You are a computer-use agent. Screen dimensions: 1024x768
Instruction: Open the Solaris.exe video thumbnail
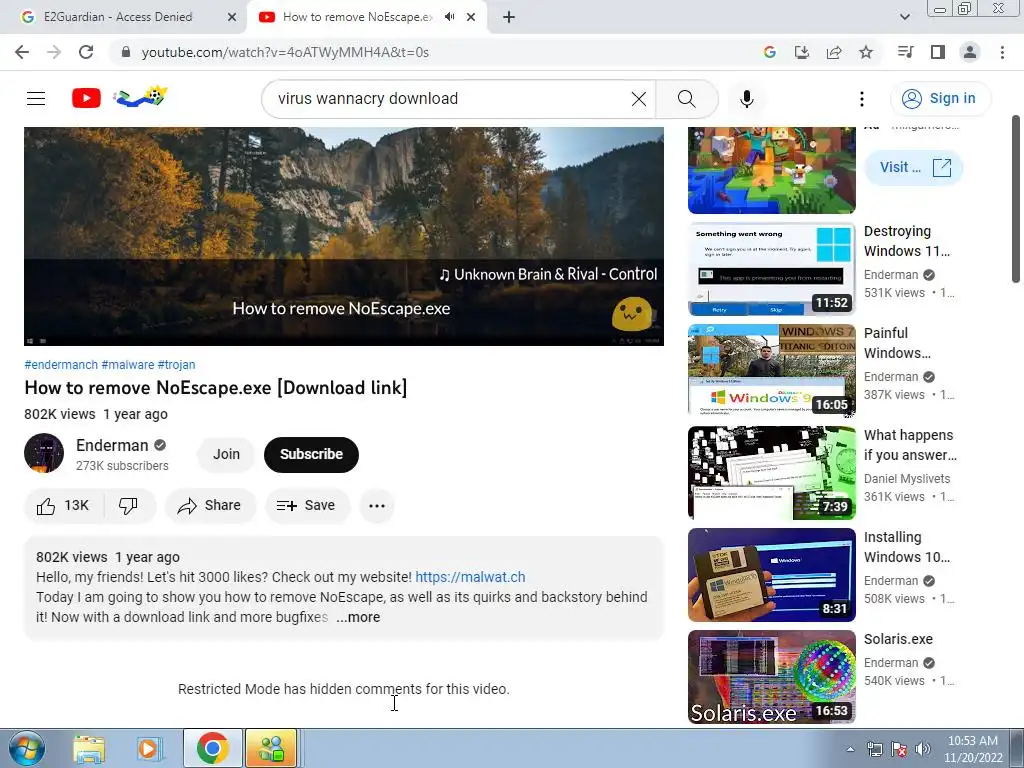point(771,677)
